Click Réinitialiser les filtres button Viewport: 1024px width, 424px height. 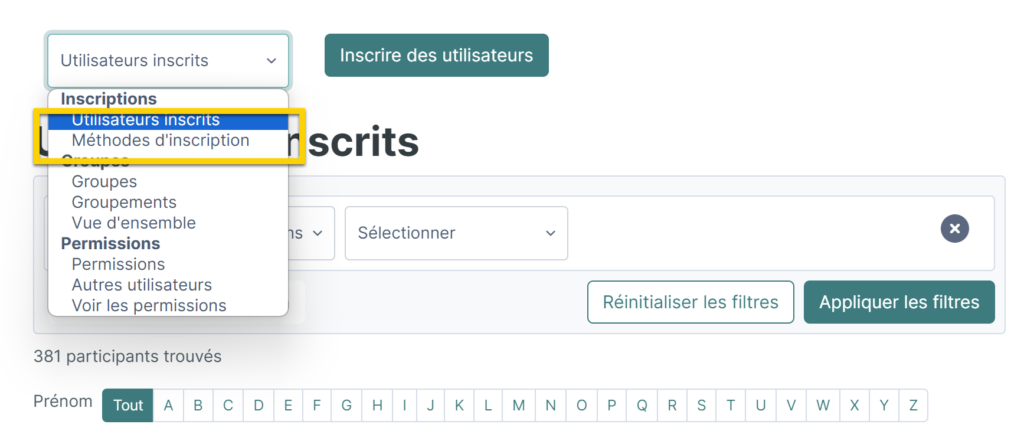point(690,302)
